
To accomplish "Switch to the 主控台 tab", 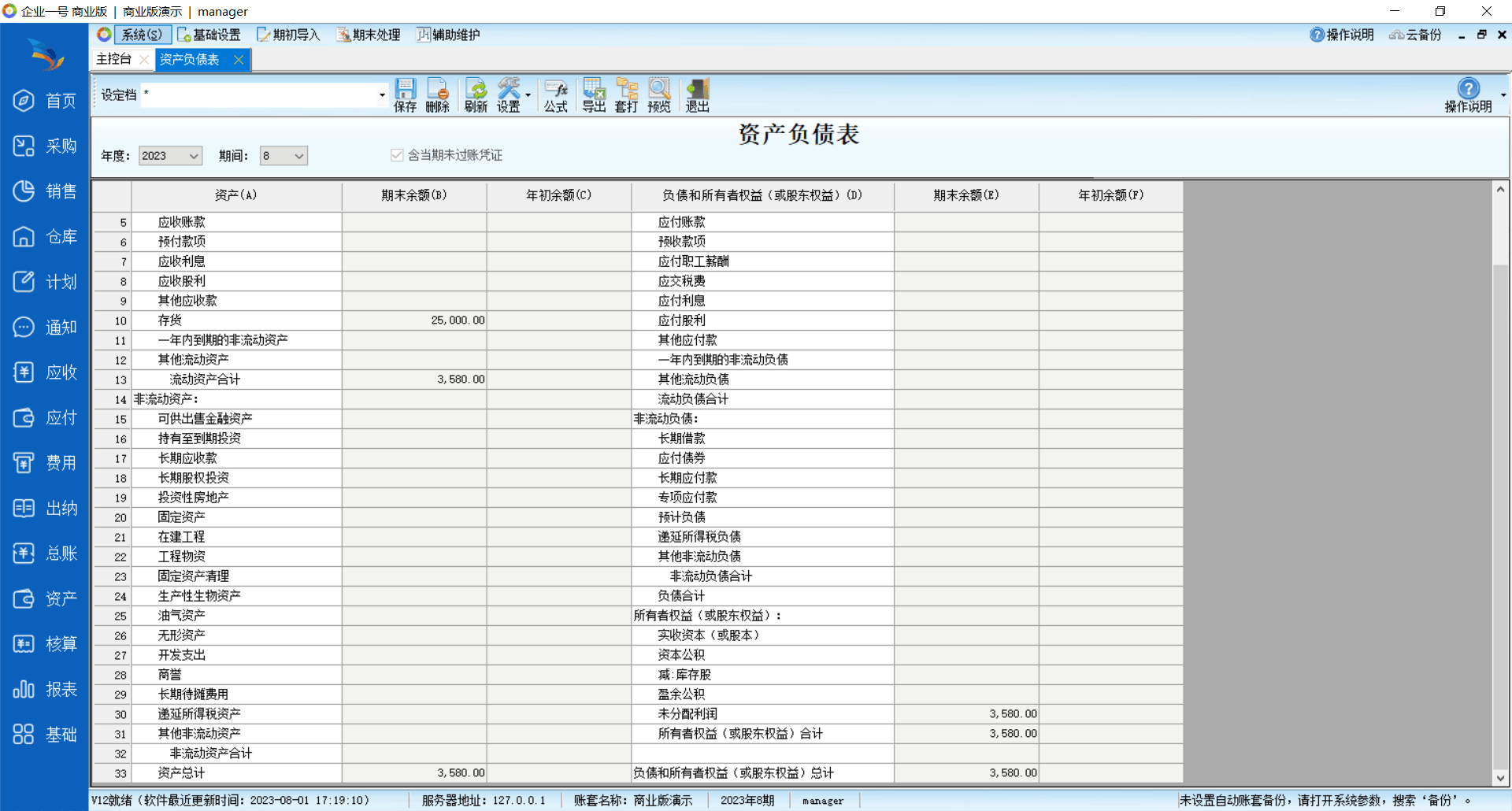I will click(x=114, y=59).
